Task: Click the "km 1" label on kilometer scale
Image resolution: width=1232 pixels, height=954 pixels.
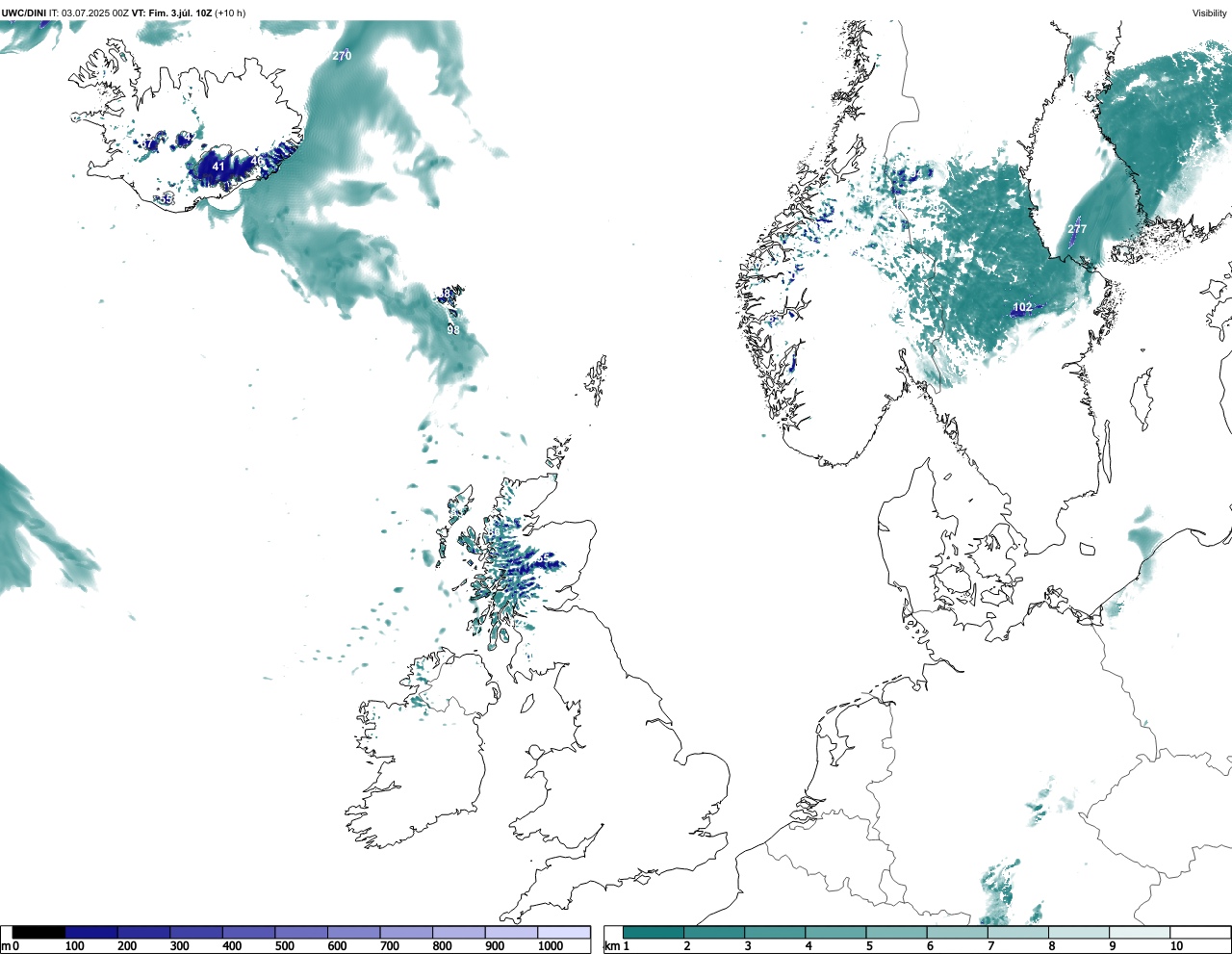Action: tap(616, 946)
